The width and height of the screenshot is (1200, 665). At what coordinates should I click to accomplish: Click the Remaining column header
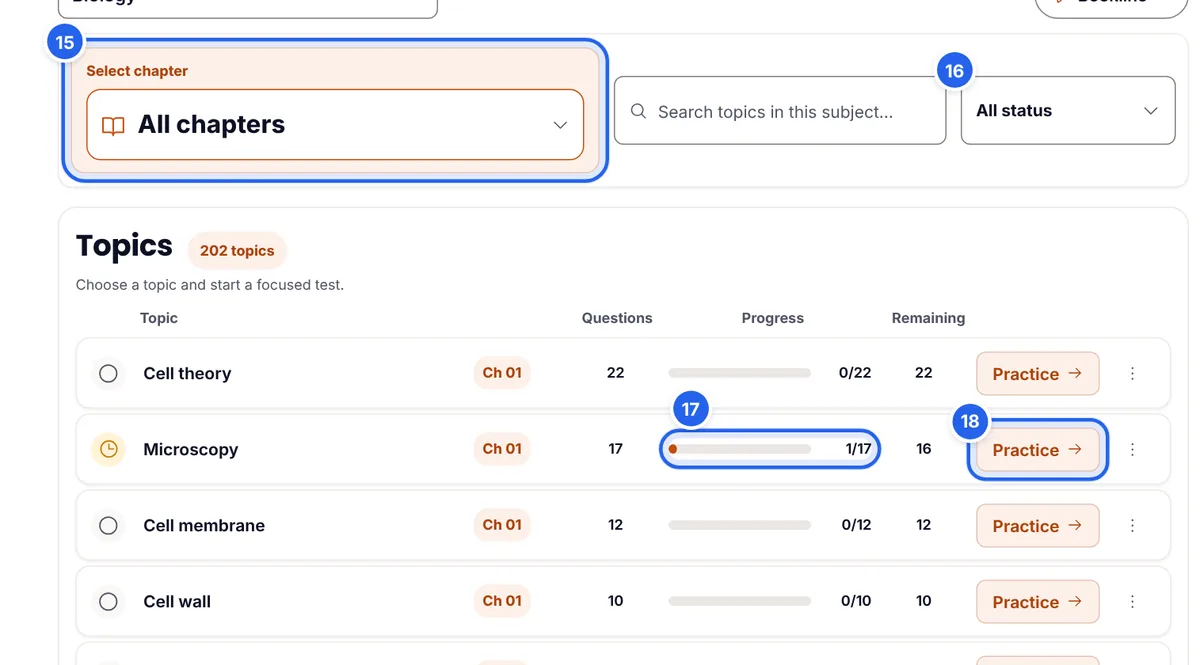coord(928,318)
